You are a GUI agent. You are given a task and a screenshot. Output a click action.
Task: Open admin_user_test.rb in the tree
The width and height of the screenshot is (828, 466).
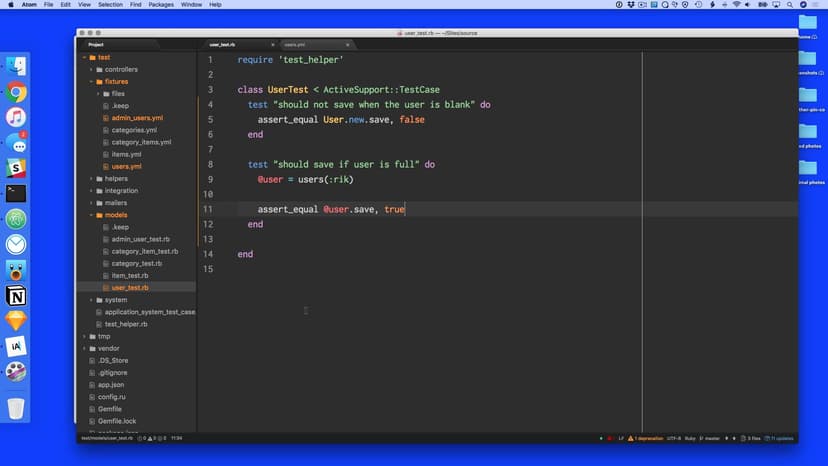[140, 239]
